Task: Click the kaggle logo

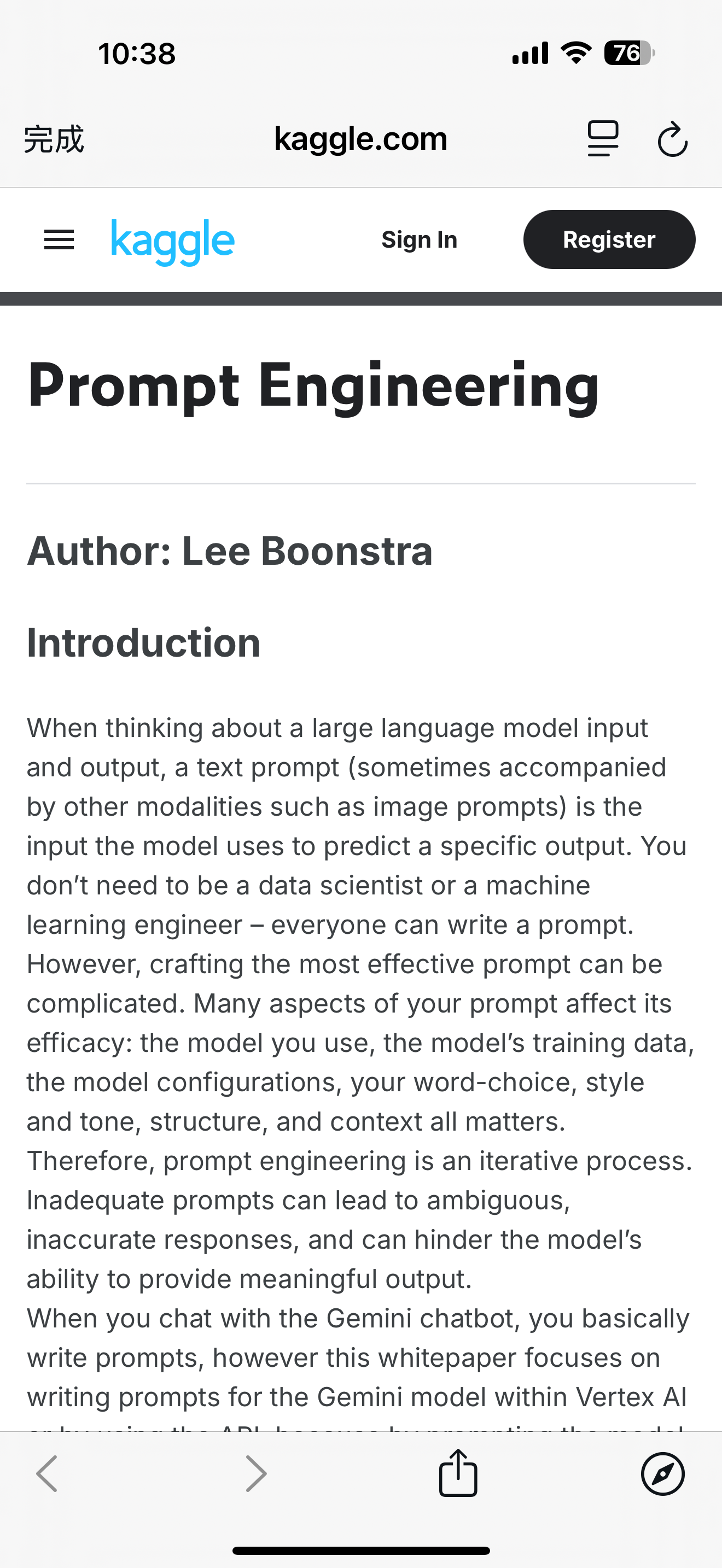Action: point(173,242)
